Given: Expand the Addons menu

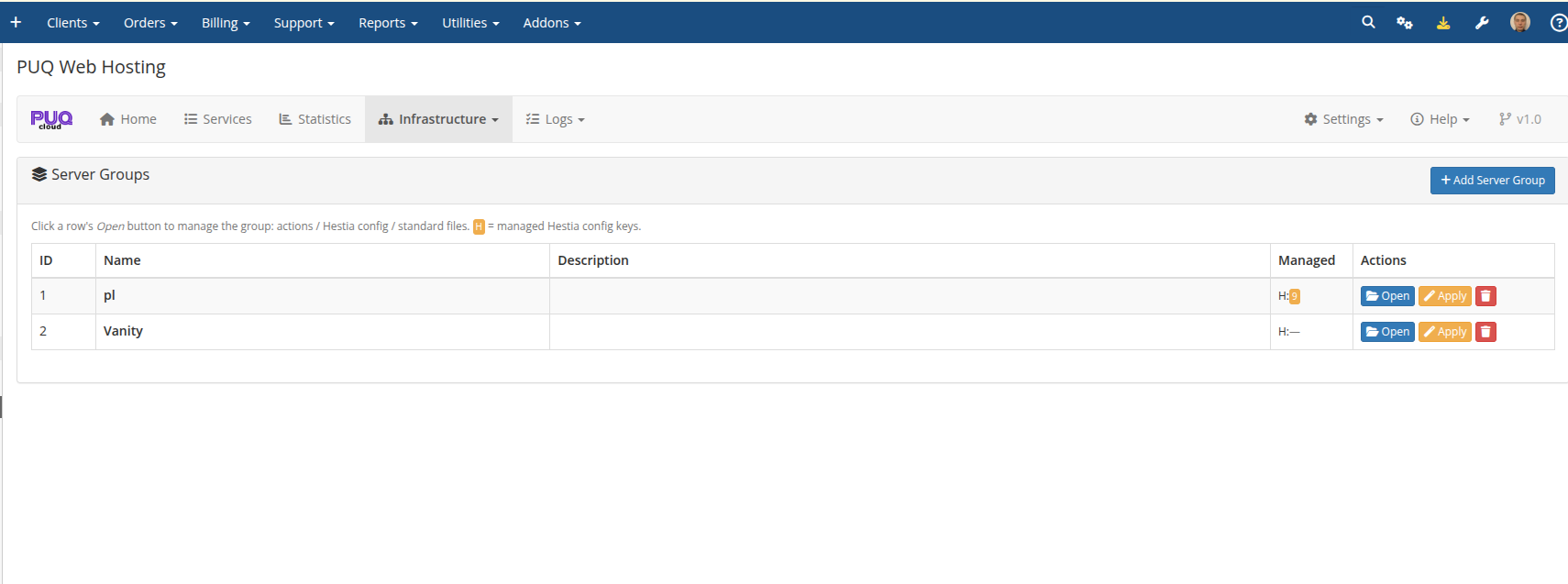Looking at the screenshot, I should tap(552, 23).
